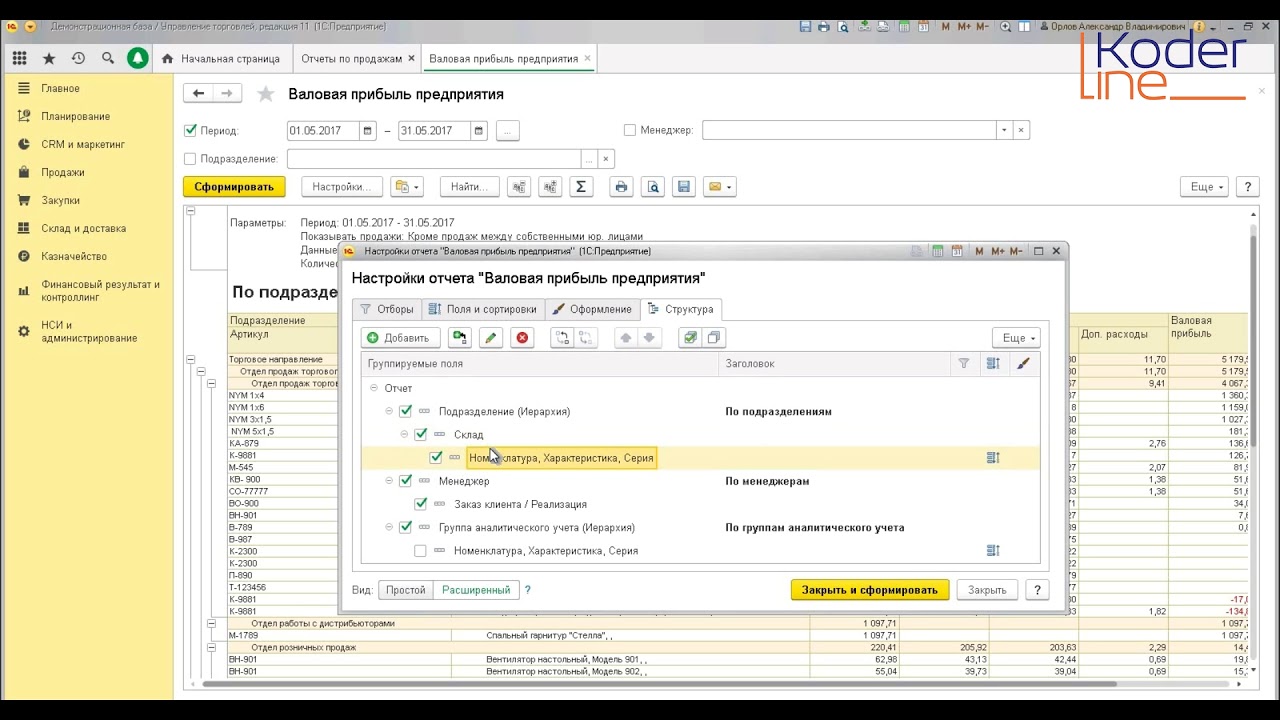Click collapse all groups icon in report toolbar
The width and height of the screenshot is (1280, 720).
pos(518,187)
